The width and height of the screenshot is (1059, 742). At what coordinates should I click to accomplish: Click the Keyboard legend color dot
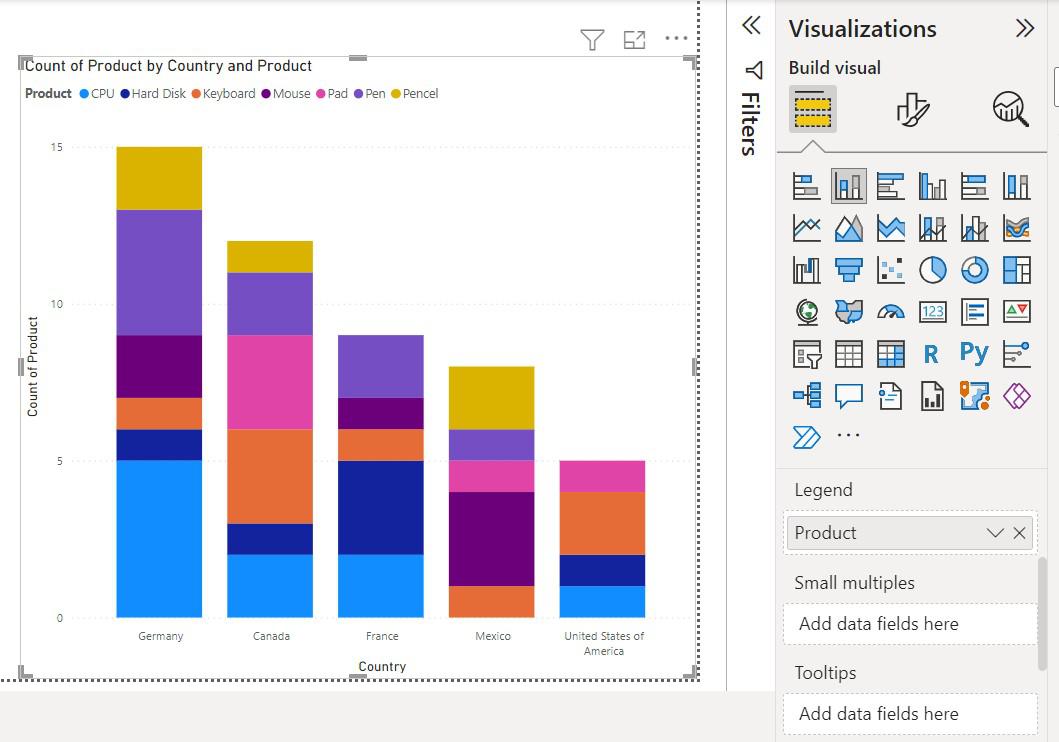point(196,94)
